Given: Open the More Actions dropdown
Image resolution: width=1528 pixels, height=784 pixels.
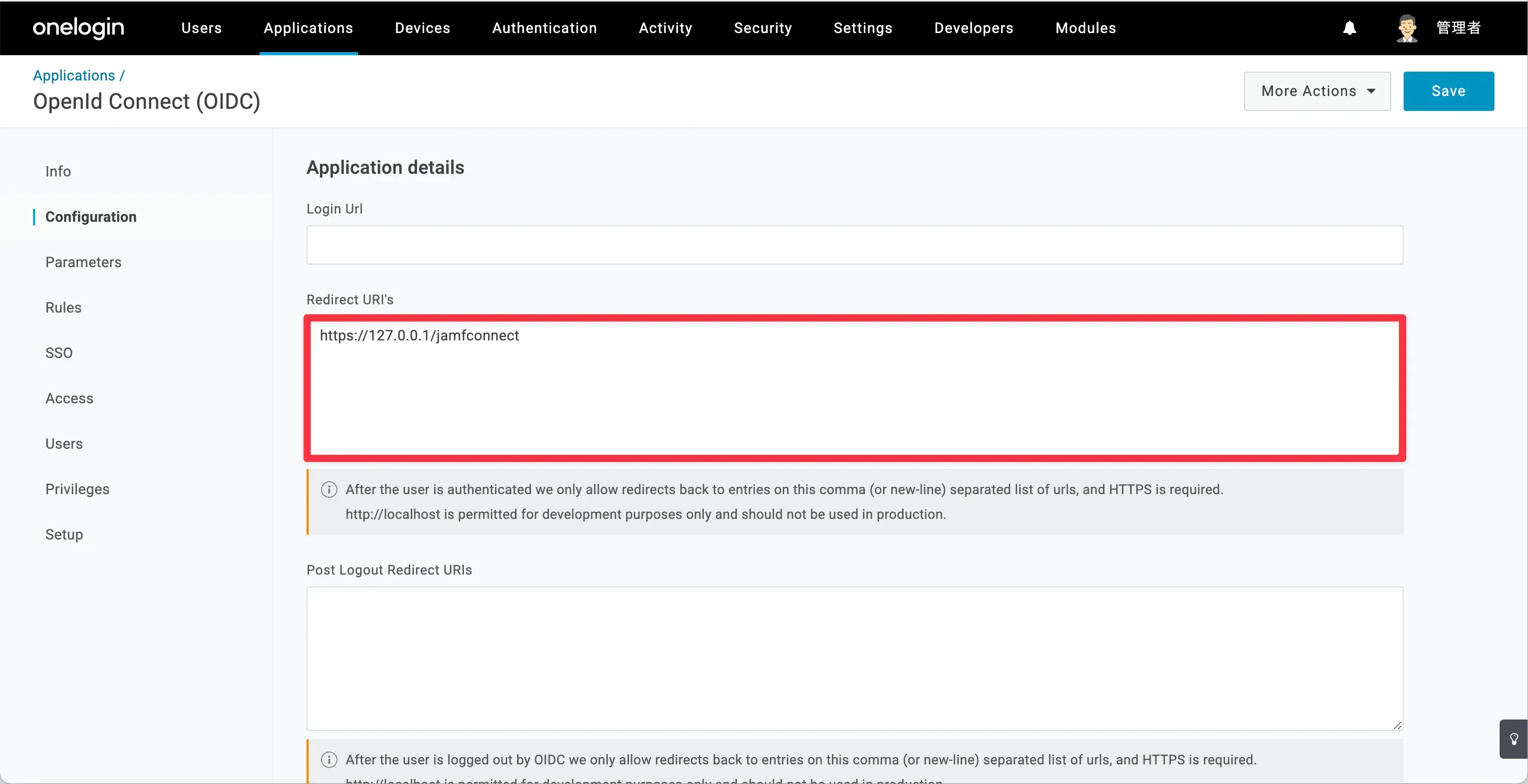Looking at the screenshot, I should [x=1317, y=91].
